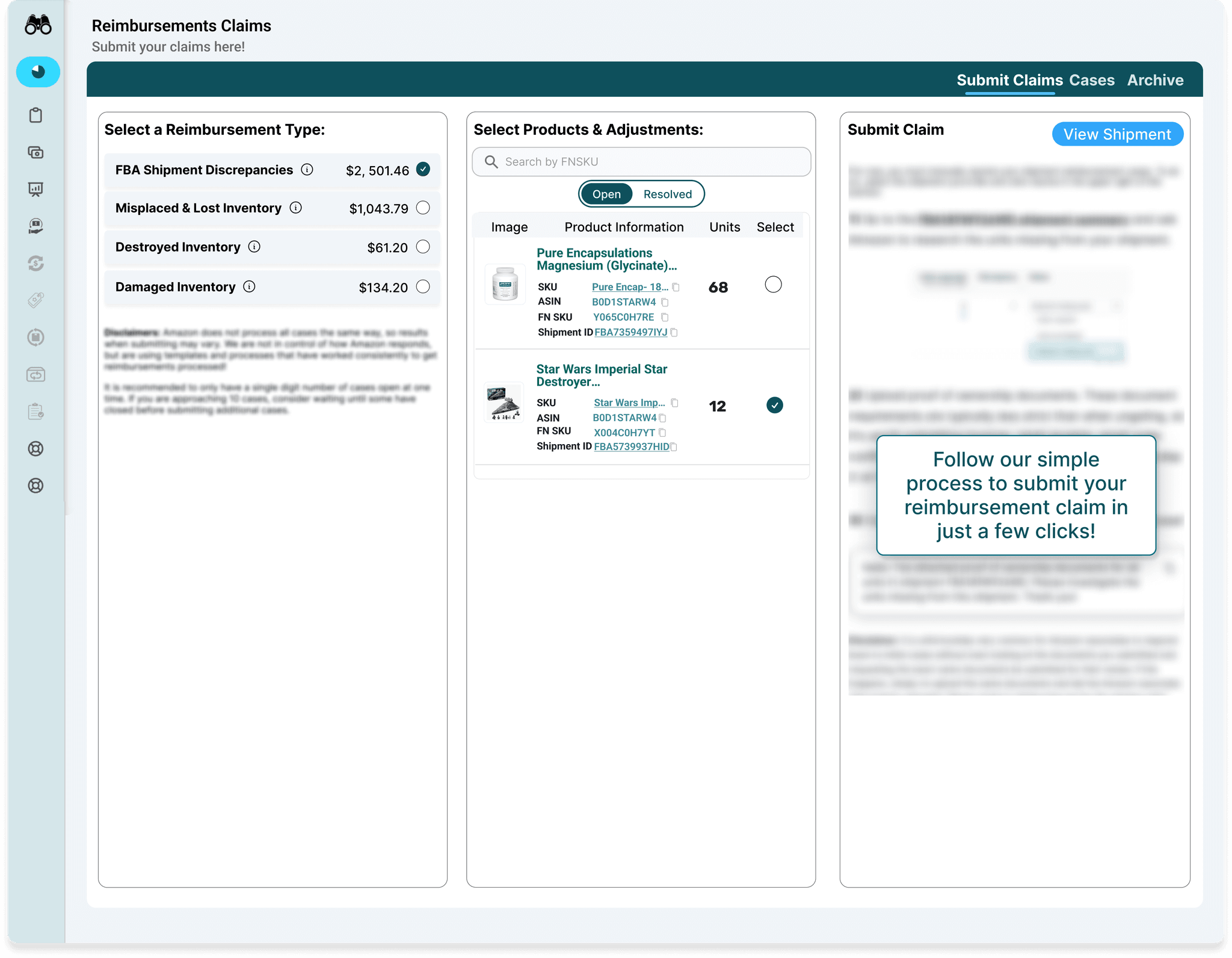Go to the Archive tab
The height and width of the screenshot is (958, 1232).
(1155, 80)
